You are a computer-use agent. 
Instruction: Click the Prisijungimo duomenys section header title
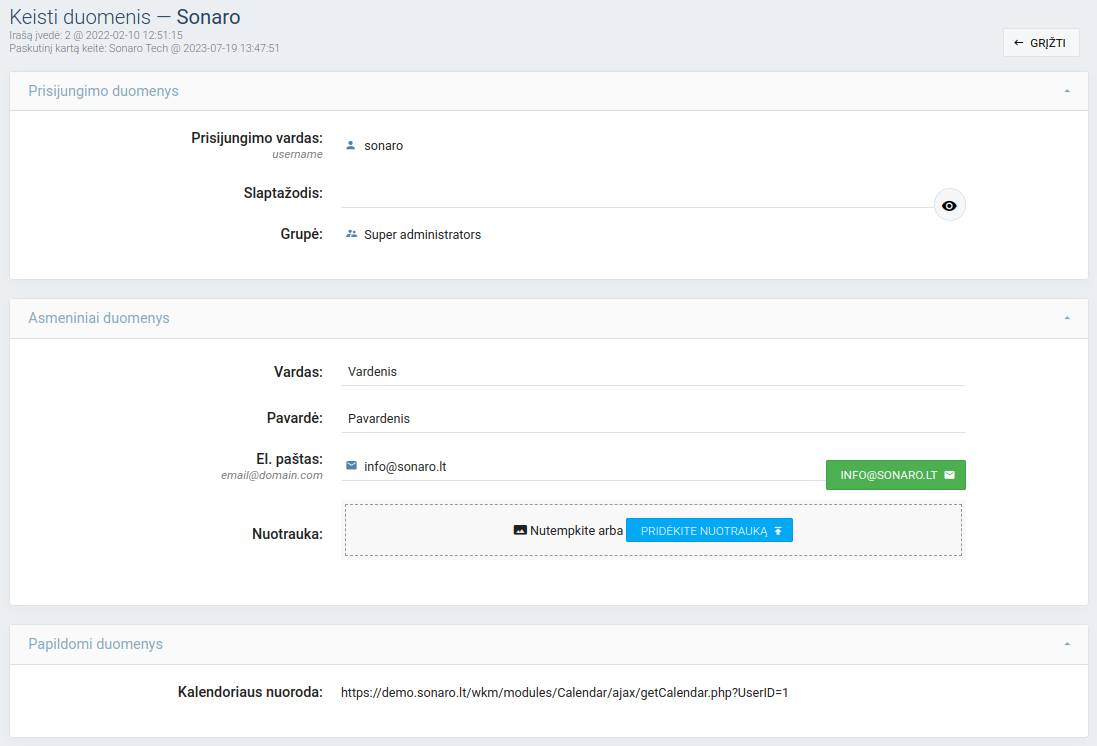coord(103,91)
